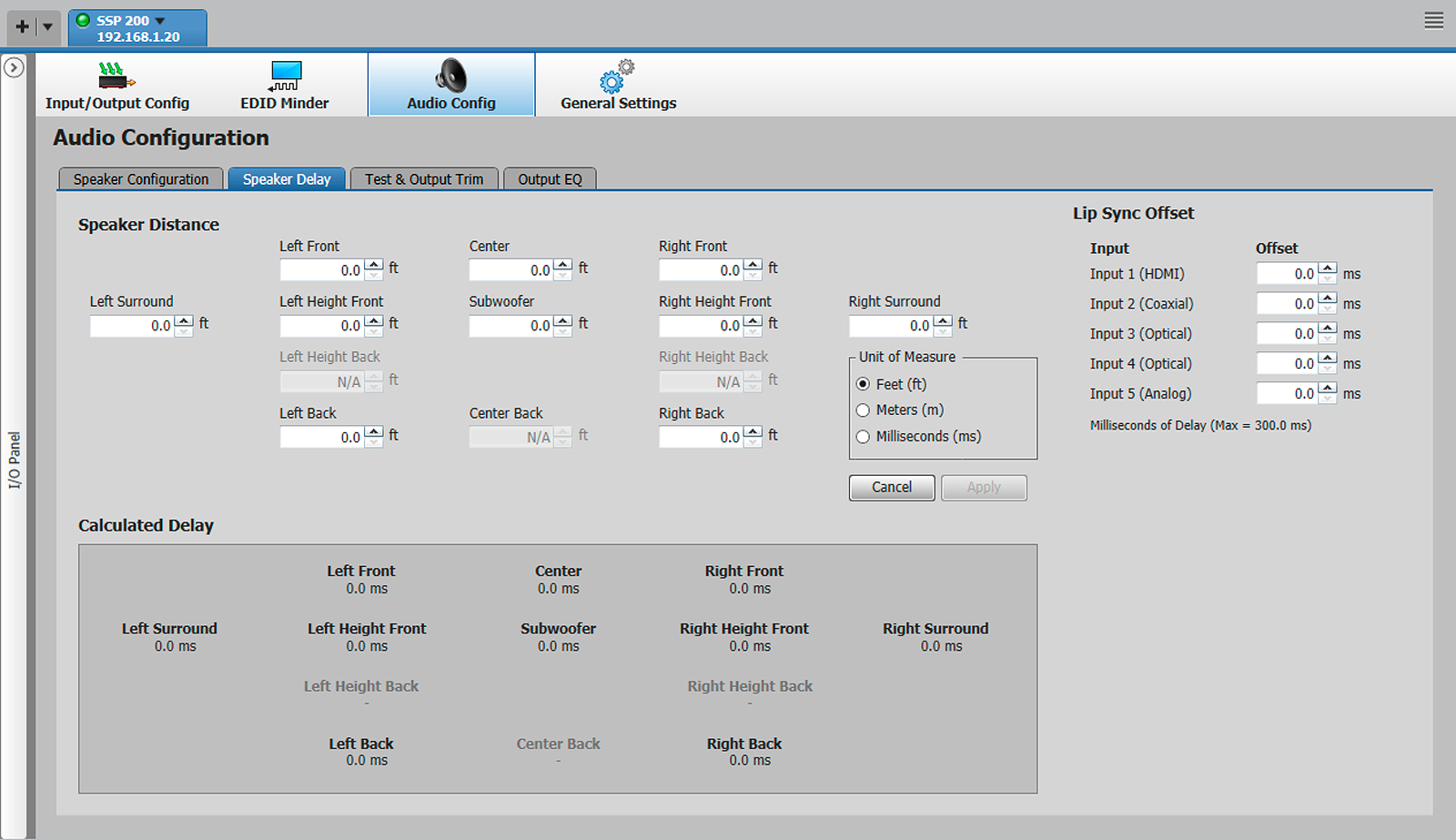Select Meters as unit of measure
Screen dimensions: 1456x840
[863, 410]
